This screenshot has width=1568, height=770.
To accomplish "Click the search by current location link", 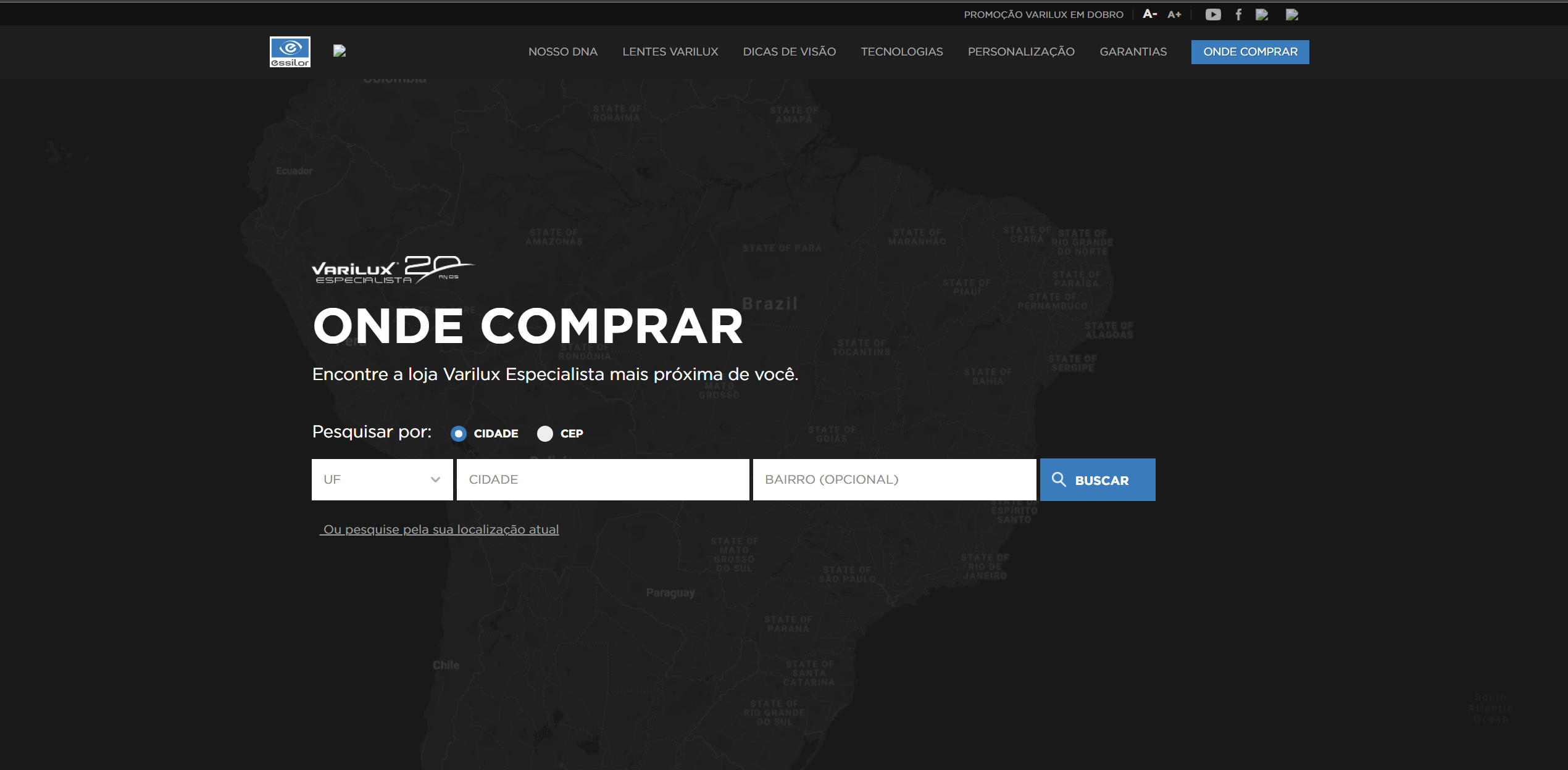I will point(440,529).
